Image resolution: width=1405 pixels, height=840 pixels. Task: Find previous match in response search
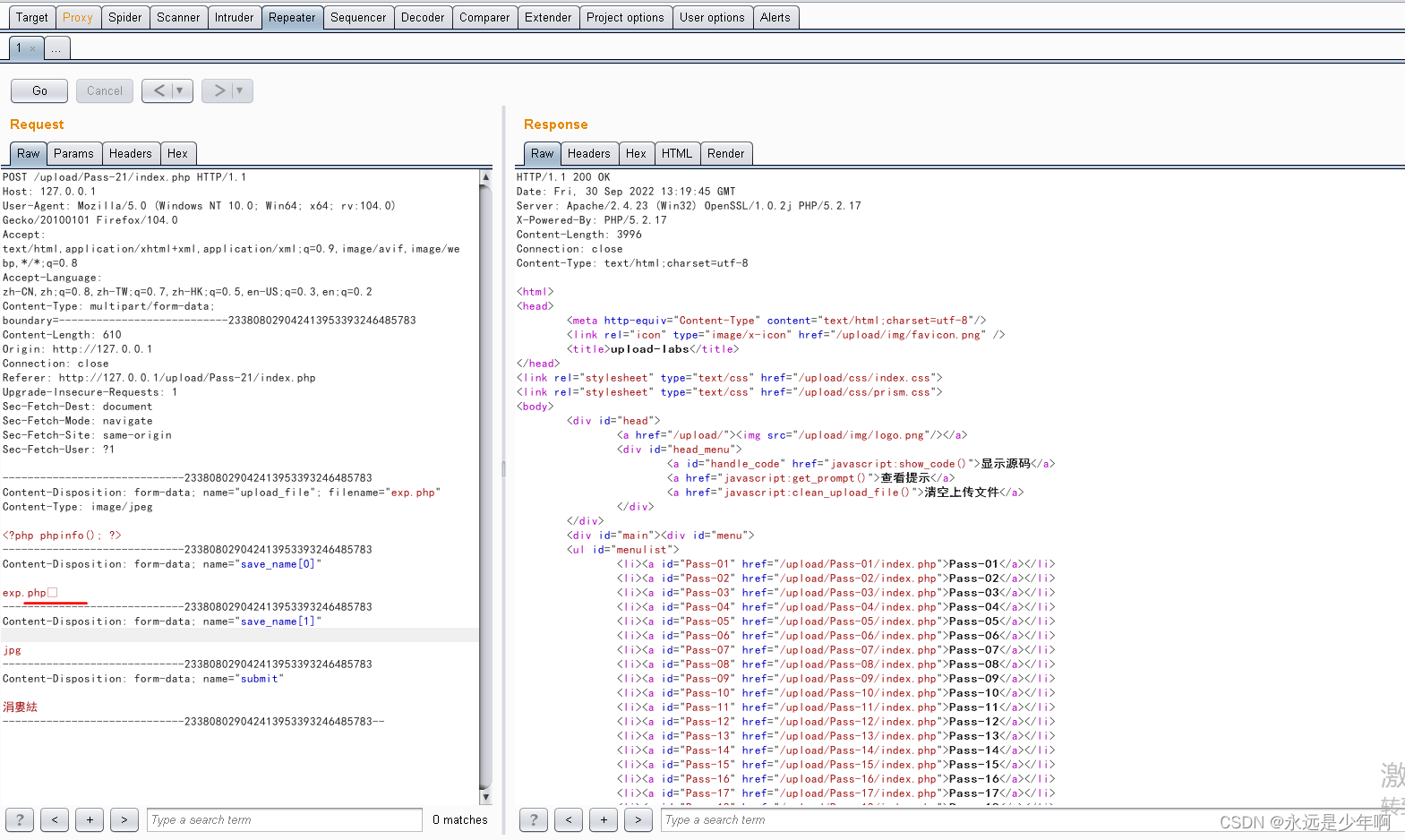point(569,819)
